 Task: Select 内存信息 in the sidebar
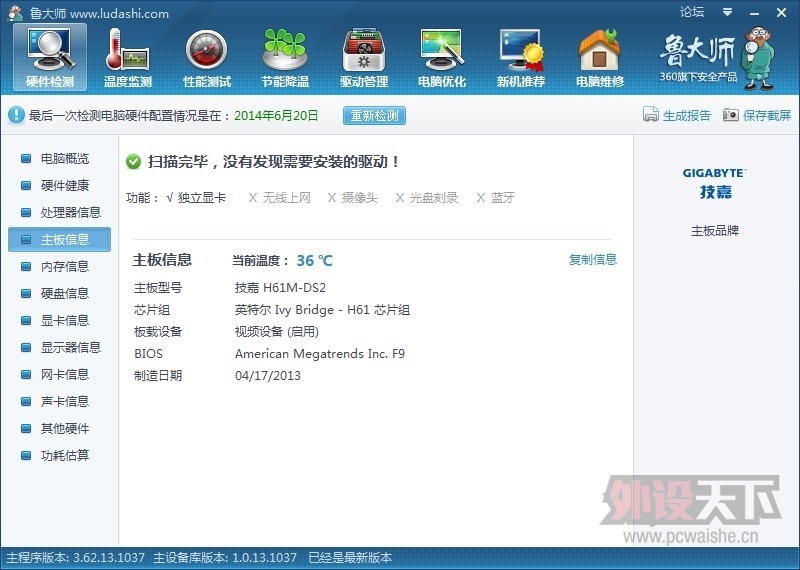click(59, 266)
